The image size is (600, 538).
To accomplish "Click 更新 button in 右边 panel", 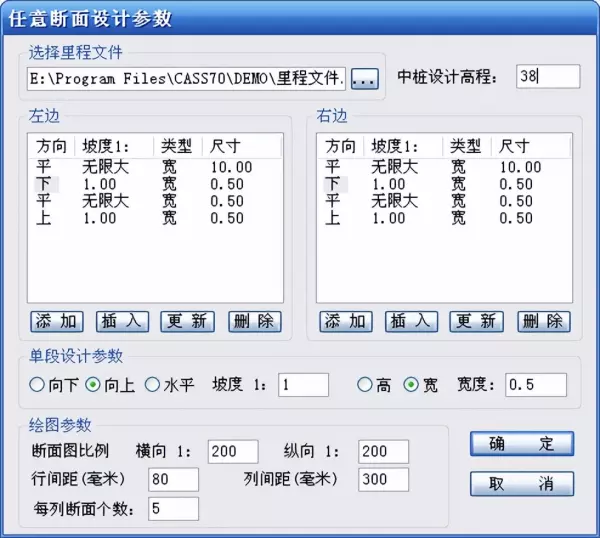I will click(x=476, y=321).
